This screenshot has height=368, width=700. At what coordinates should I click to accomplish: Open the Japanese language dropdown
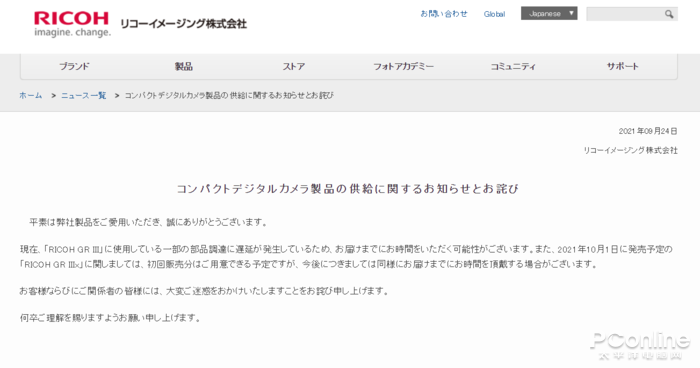click(x=549, y=13)
